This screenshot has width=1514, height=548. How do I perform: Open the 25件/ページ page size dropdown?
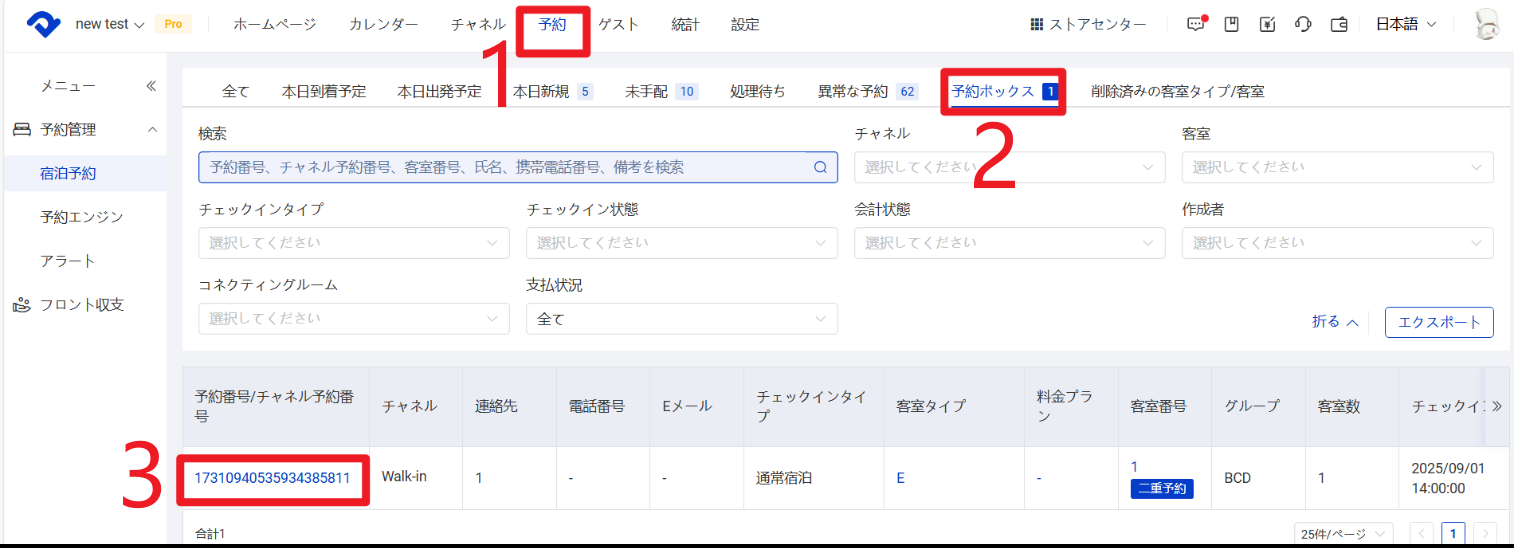[1343, 533]
